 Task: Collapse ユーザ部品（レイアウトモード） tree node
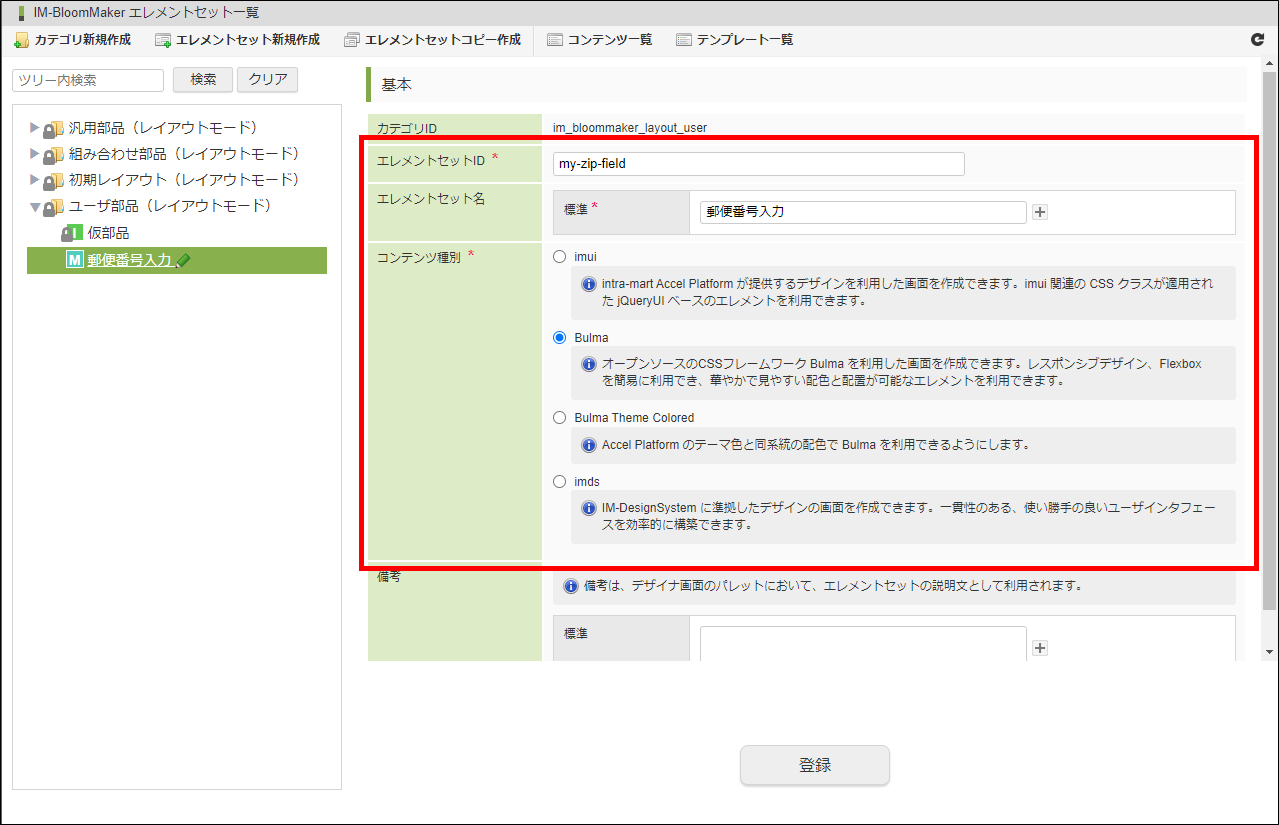(35, 207)
